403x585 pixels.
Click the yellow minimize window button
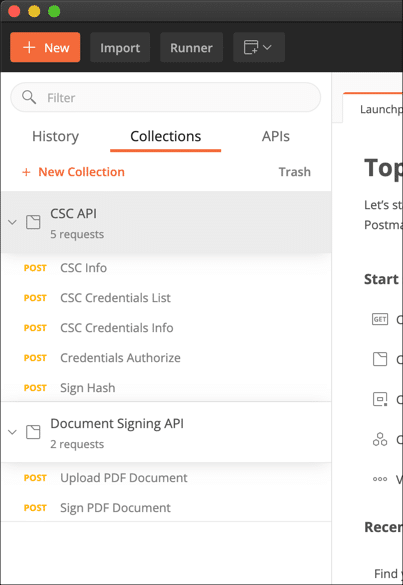[34, 12]
